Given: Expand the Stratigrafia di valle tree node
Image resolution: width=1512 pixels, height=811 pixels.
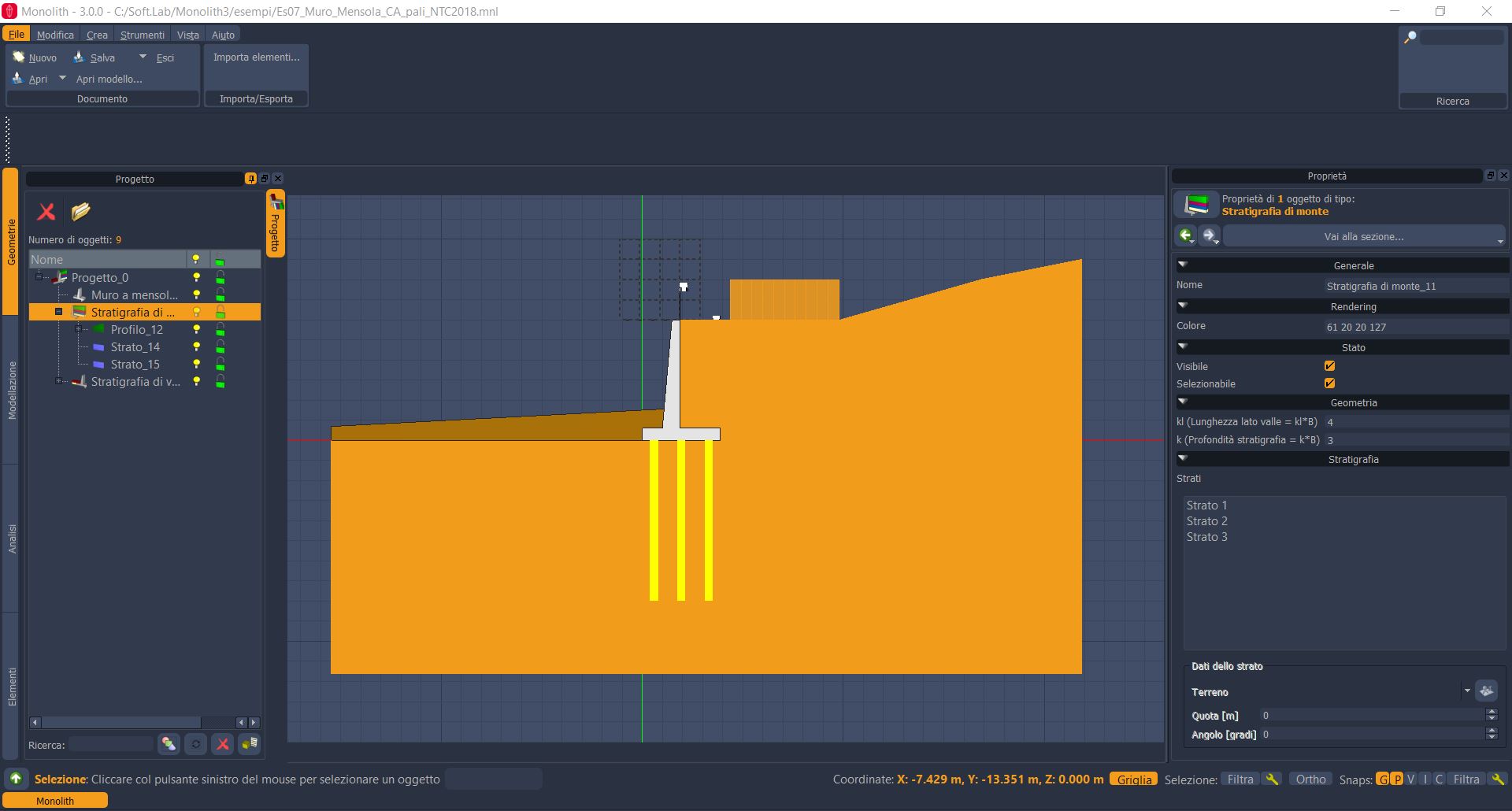Looking at the screenshot, I should click(58, 381).
